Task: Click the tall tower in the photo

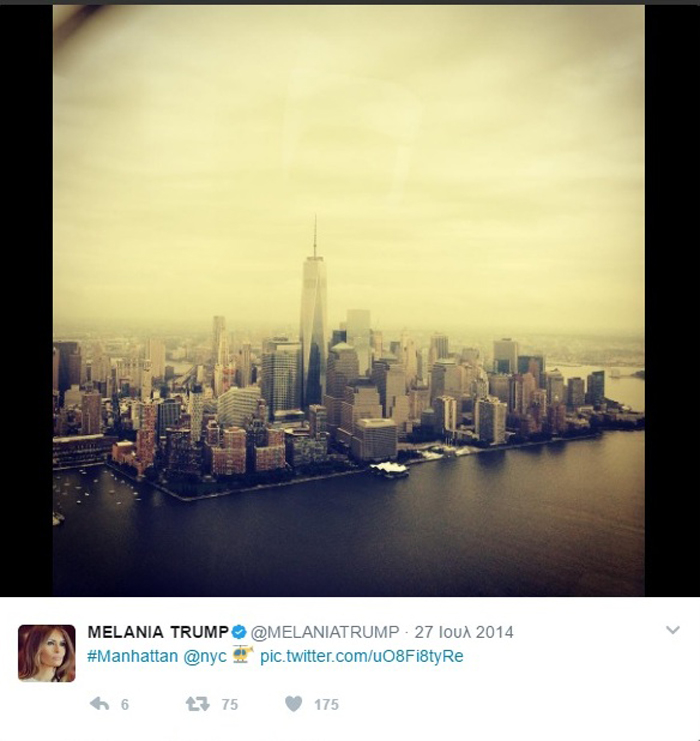Action: click(313, 331)
